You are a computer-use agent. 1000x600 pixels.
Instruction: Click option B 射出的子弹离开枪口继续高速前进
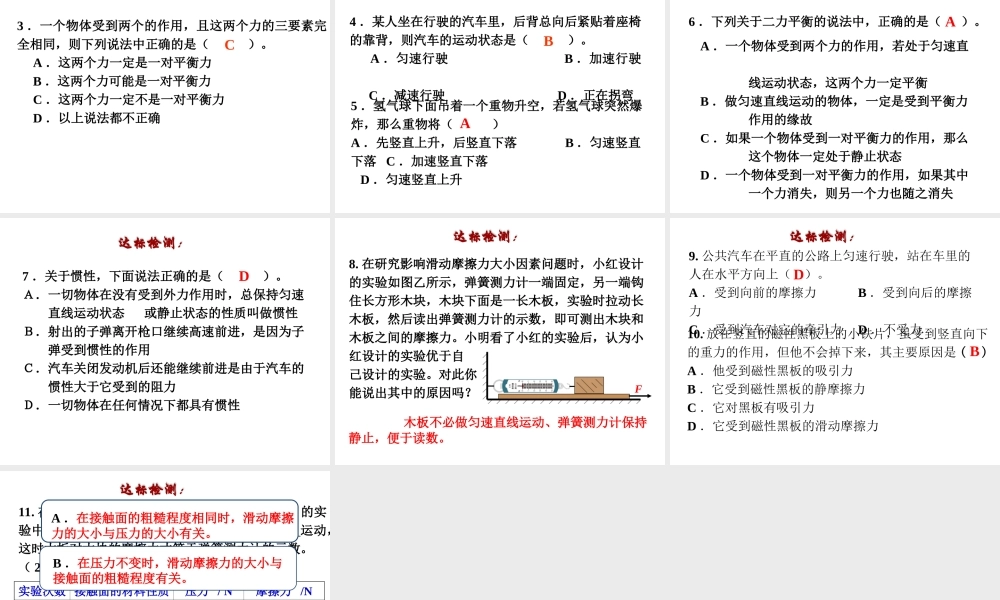pyautogui.click(x=164, y=340)
